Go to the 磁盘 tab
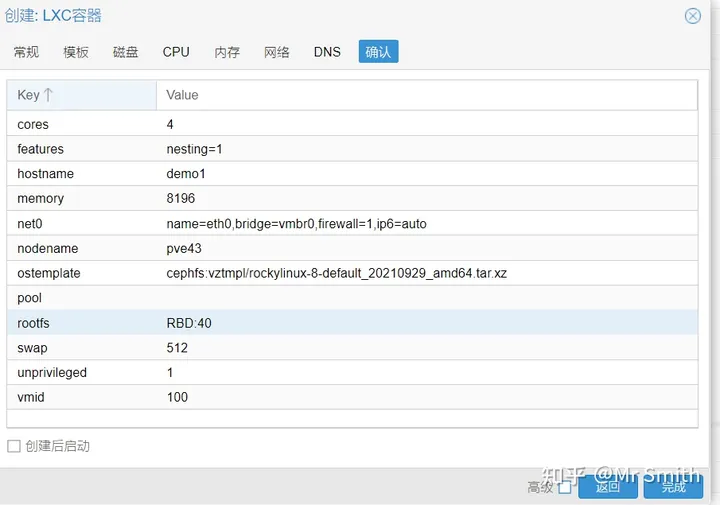 point(125,52)
